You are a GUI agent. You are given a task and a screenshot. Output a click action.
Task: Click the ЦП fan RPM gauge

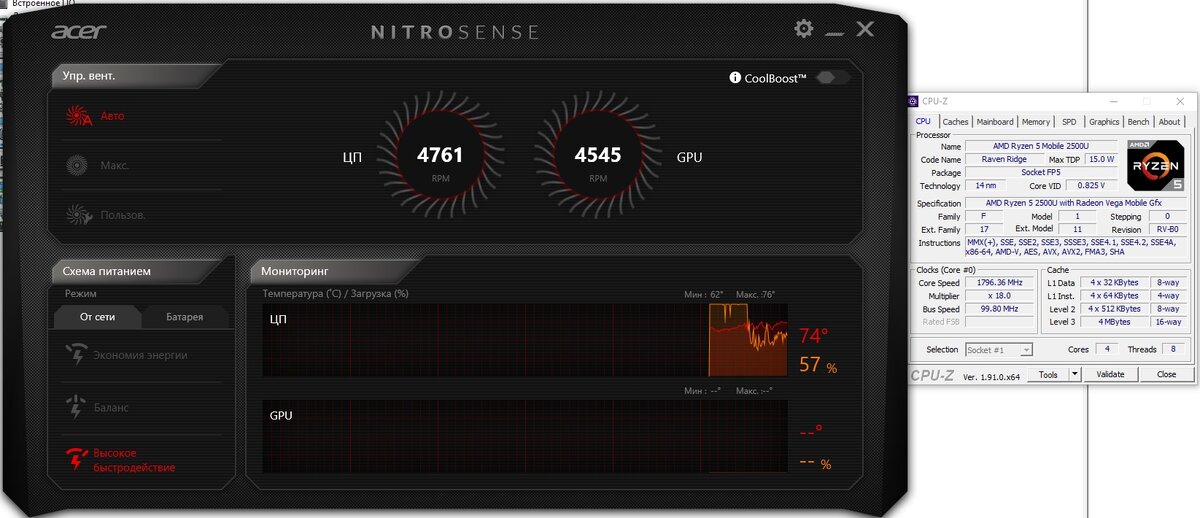(x=440, y=157)
